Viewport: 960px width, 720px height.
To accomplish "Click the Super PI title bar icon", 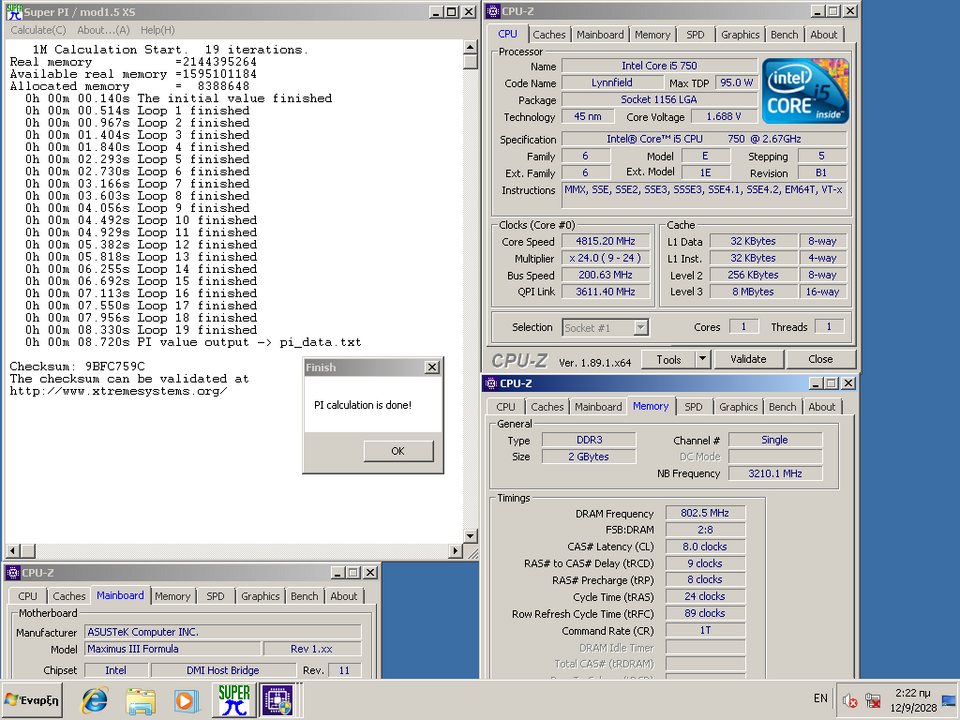I will point(14,12).
